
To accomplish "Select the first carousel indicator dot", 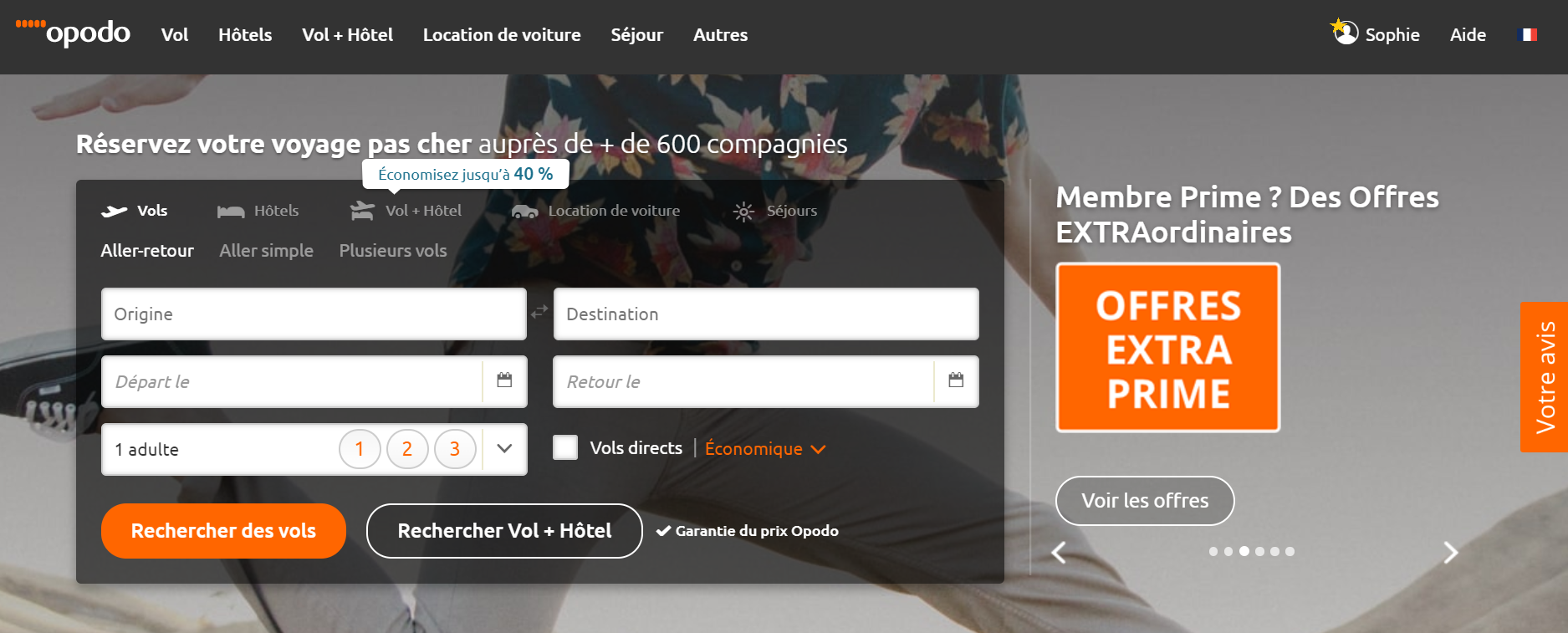I will click(x=1213, y=552).
